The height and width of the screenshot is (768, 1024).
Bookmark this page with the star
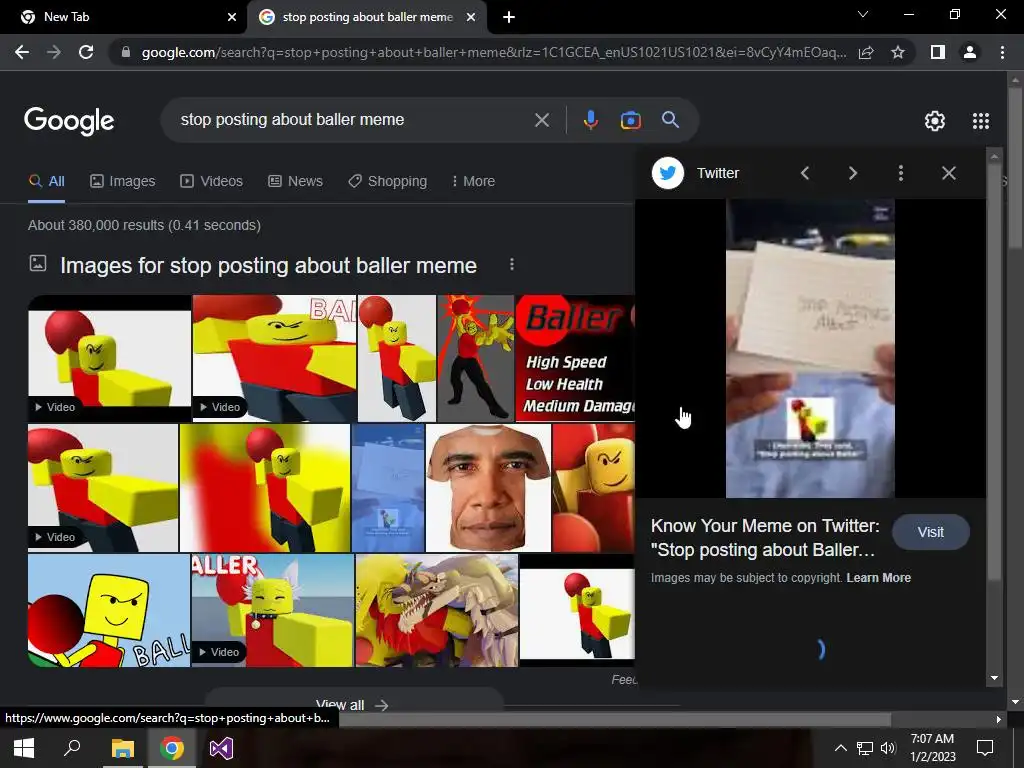click(898, 52)
